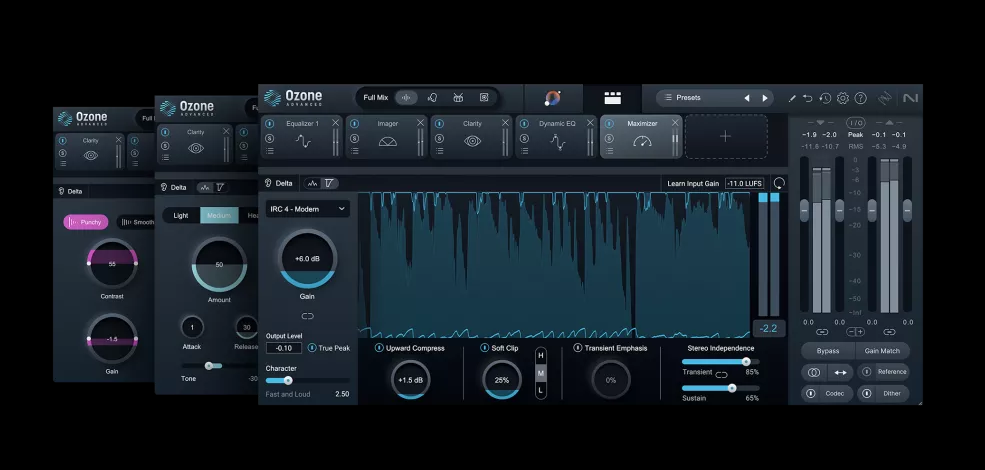Click the swap channels double arrow icon
The height and width of the screenshot is (470, 985).
click(841, 372)
